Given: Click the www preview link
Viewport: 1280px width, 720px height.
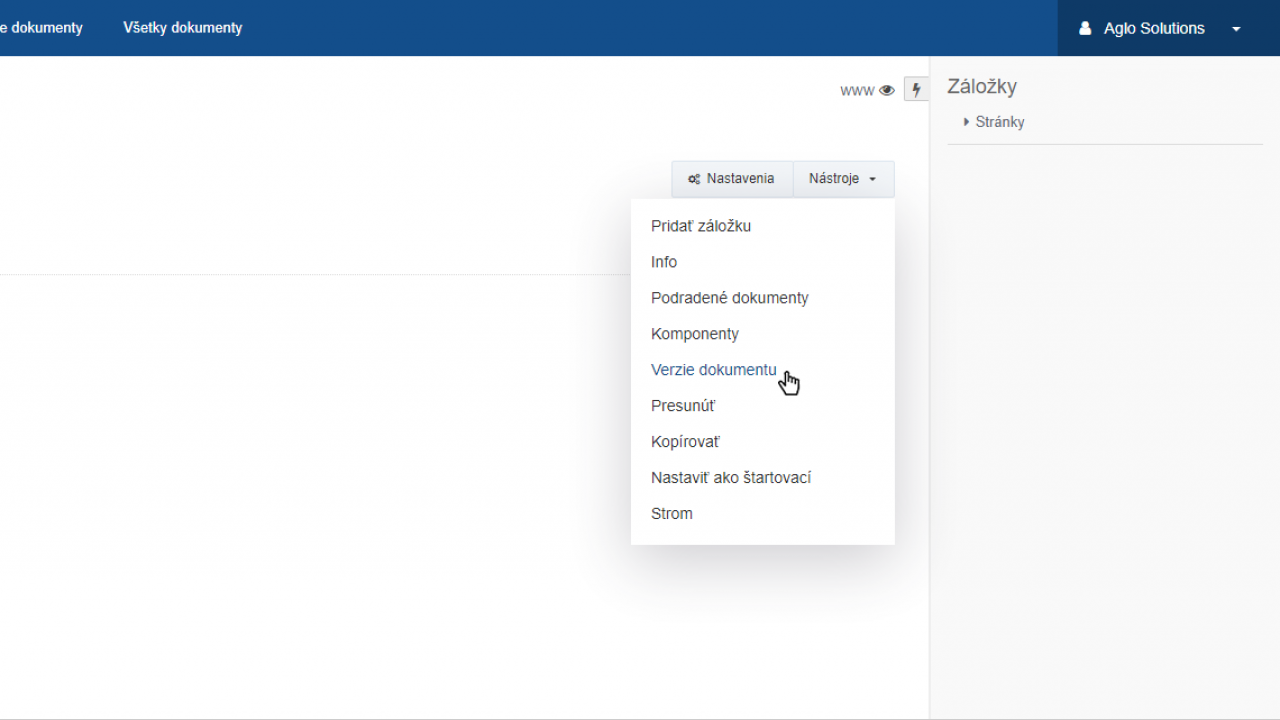Looking at the screenshot, I should (x=857, y=90).
